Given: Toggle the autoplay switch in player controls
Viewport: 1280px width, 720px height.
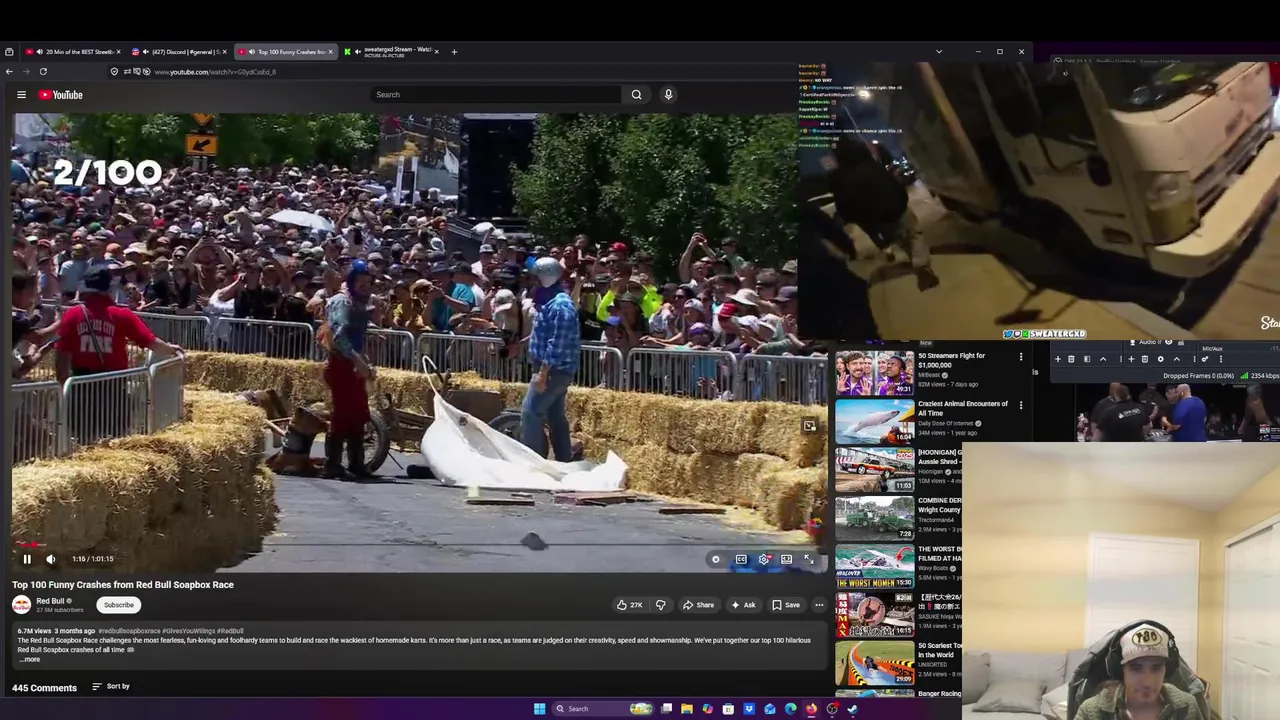Looking at the screenshot, I should coord(716,559).
